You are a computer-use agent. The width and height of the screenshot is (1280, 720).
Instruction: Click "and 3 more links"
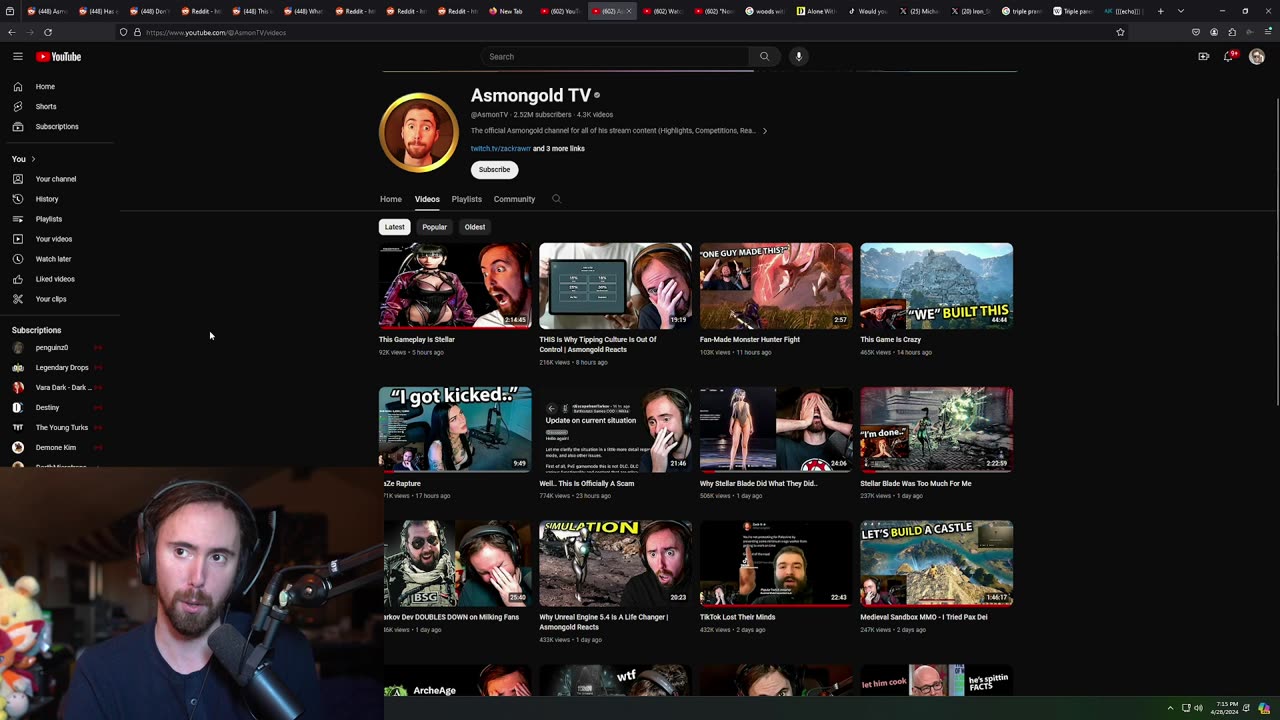pos(559,149)
